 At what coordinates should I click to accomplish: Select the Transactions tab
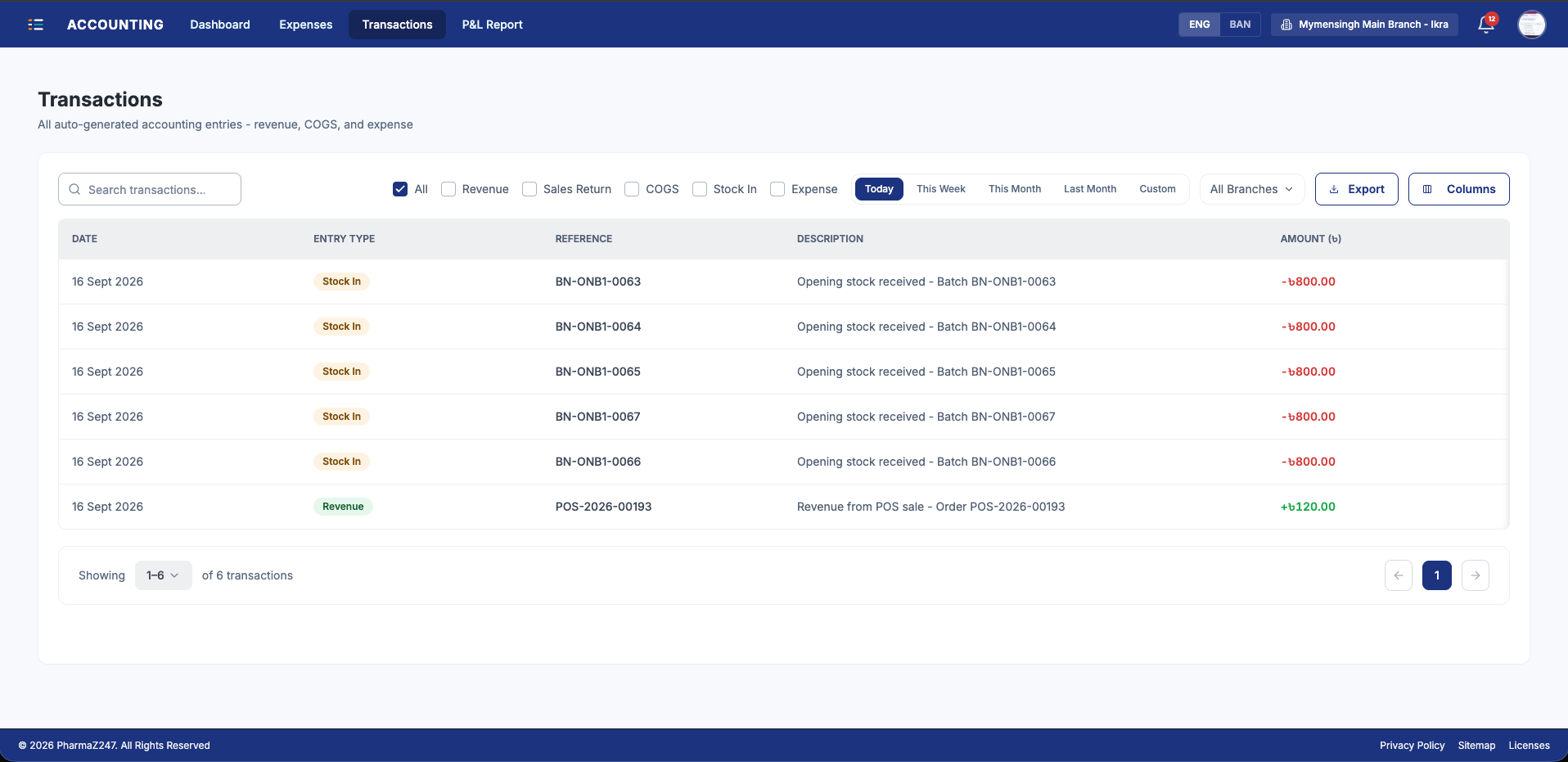tap(398, 25)
